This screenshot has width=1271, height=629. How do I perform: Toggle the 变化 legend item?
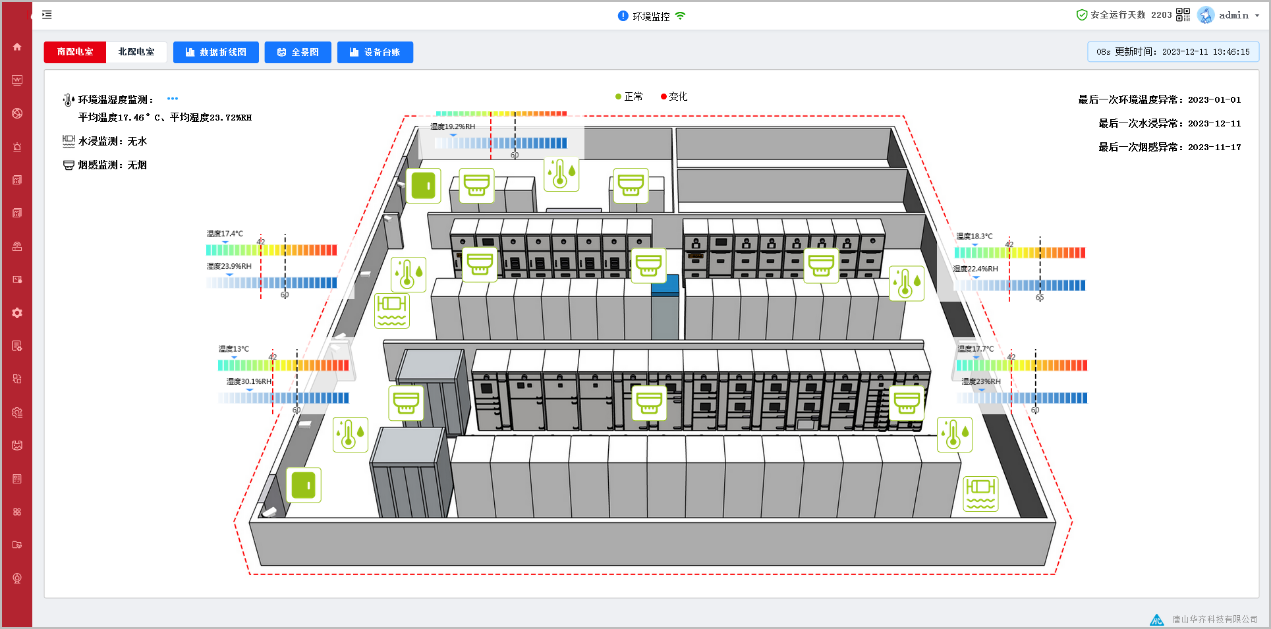[674, 97]
